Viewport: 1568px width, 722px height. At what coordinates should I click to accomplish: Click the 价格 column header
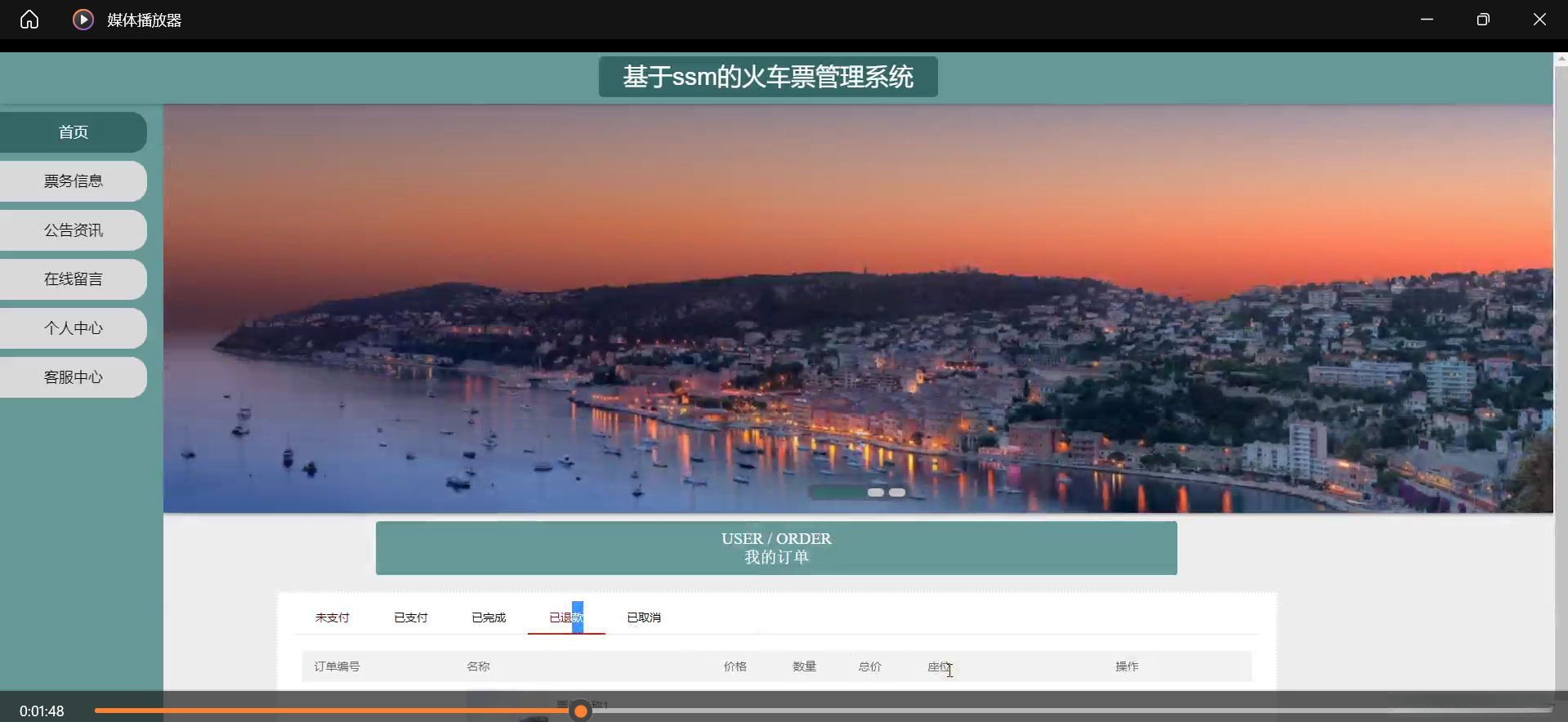(x=735, y=666)
